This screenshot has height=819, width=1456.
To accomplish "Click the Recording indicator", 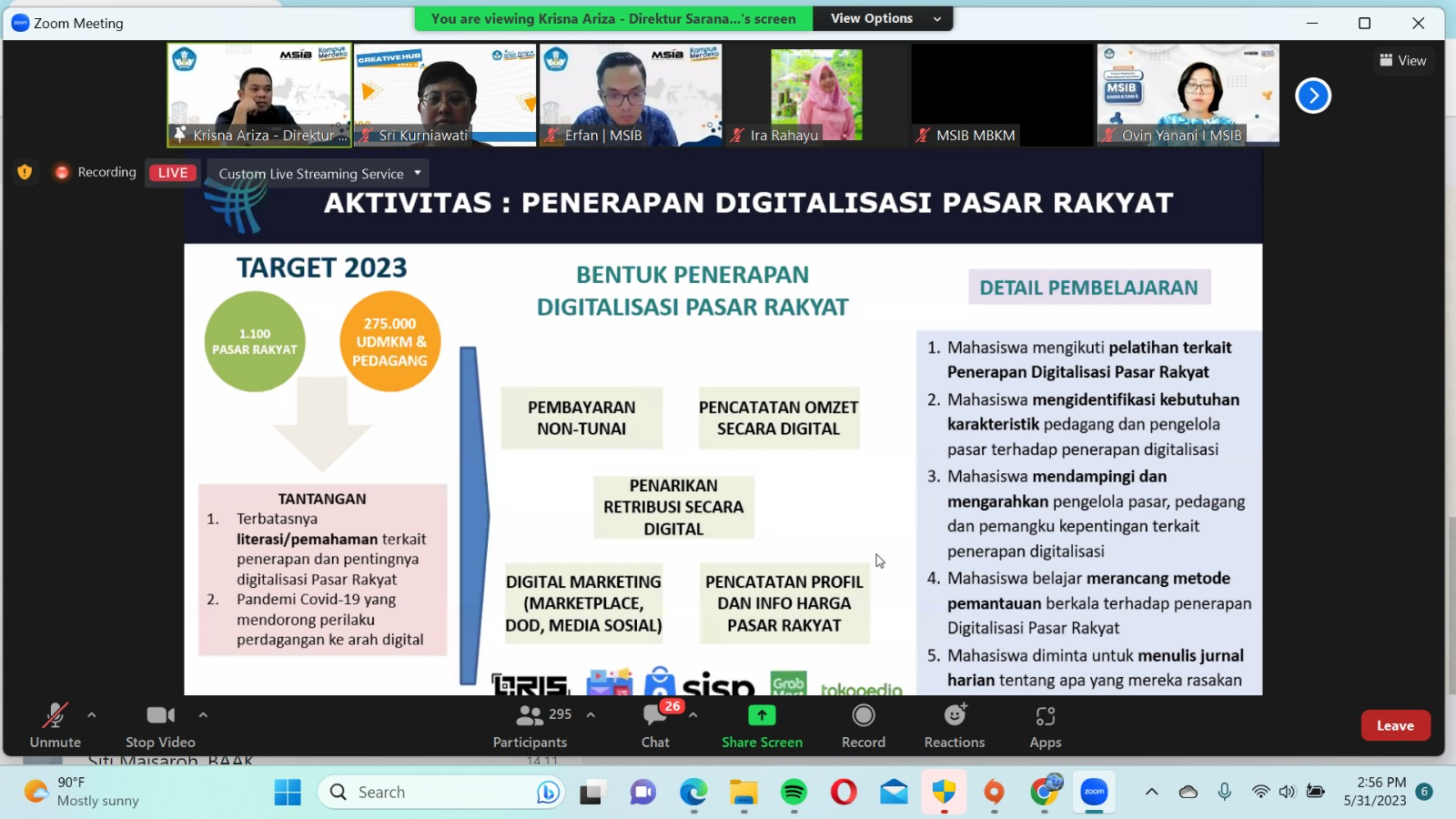I will pos(96,172).
